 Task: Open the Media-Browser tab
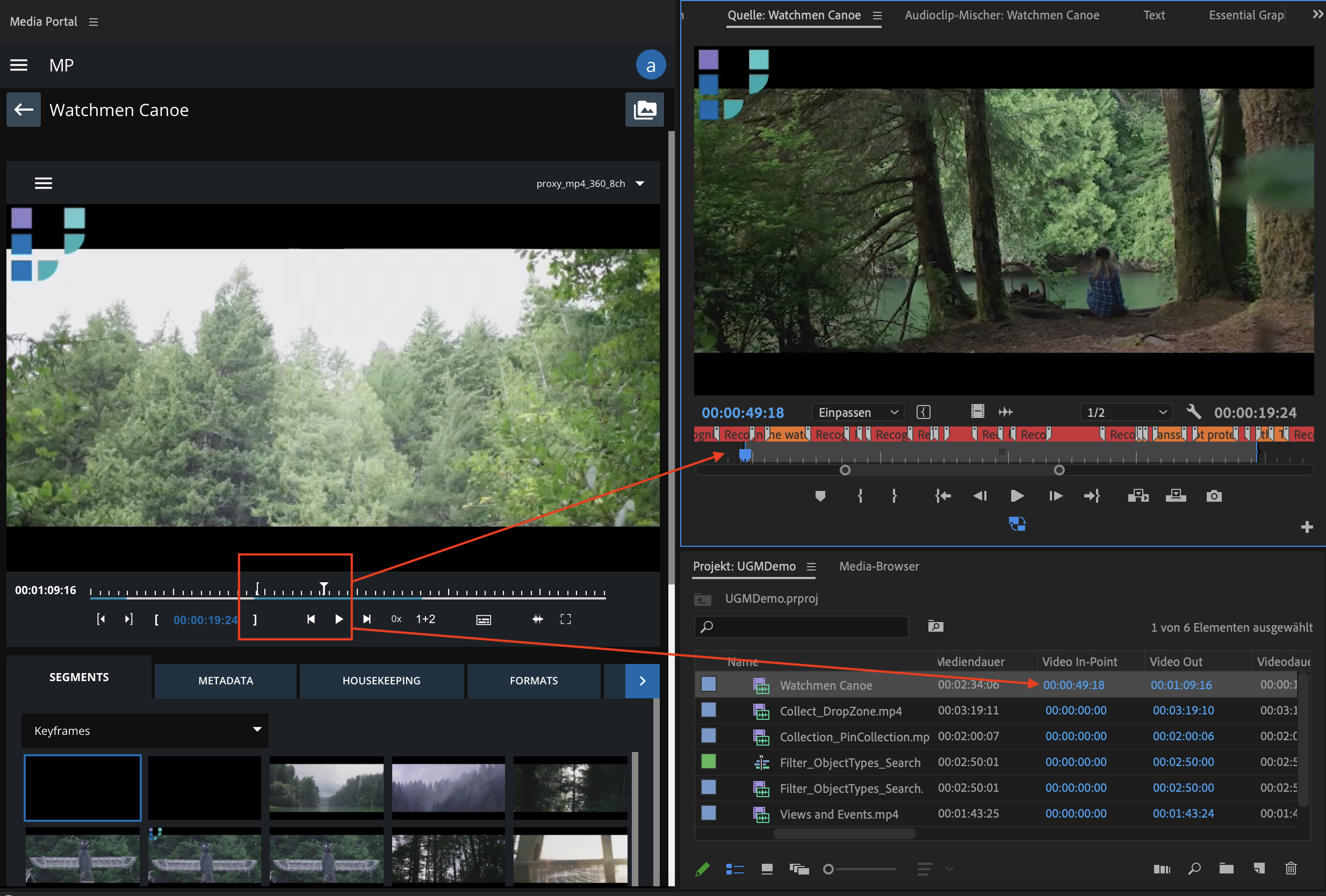[x=878, y=566]
